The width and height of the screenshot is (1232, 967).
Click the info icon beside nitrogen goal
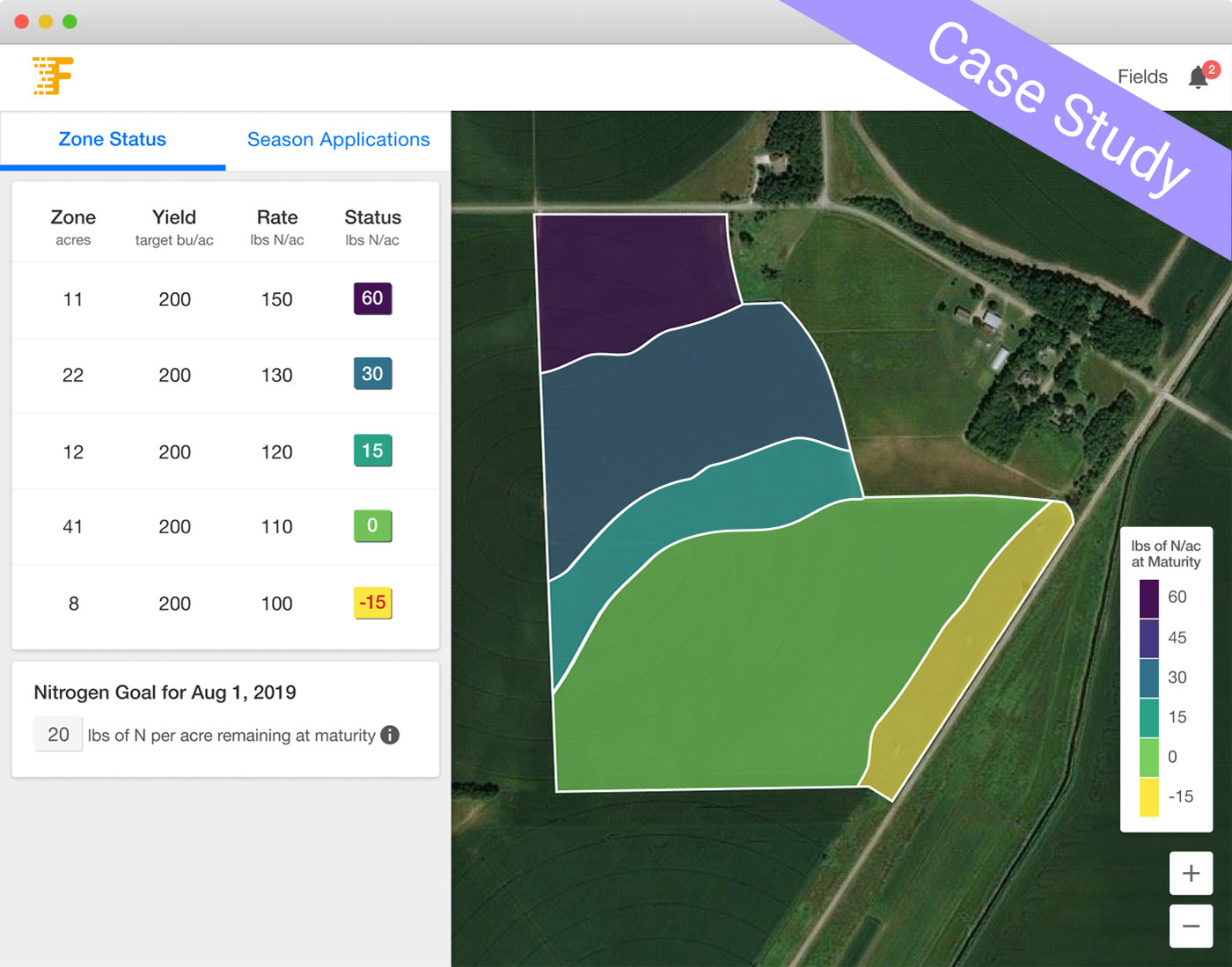(x=390, y=735)
